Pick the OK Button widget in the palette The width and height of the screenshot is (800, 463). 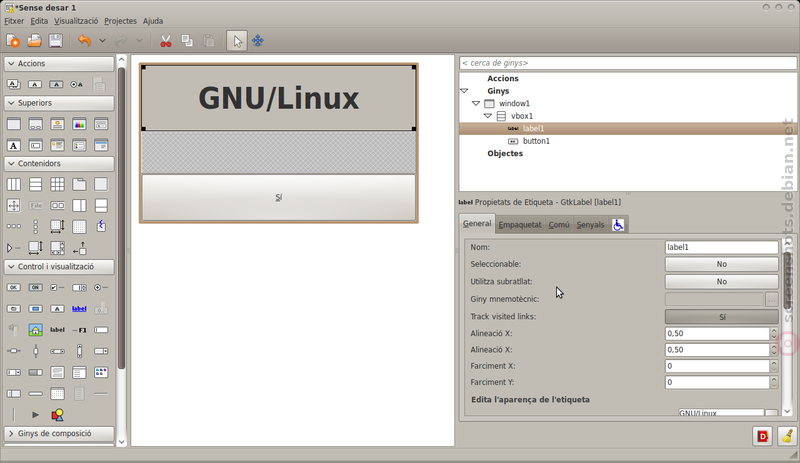(x=14, y=287)
